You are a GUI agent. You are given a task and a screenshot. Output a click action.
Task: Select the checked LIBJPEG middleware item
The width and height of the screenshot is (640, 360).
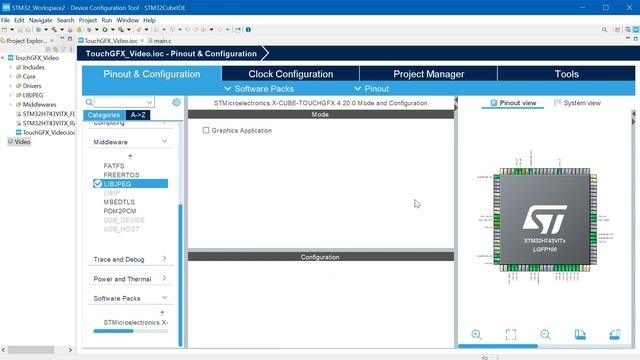(131, 184)
